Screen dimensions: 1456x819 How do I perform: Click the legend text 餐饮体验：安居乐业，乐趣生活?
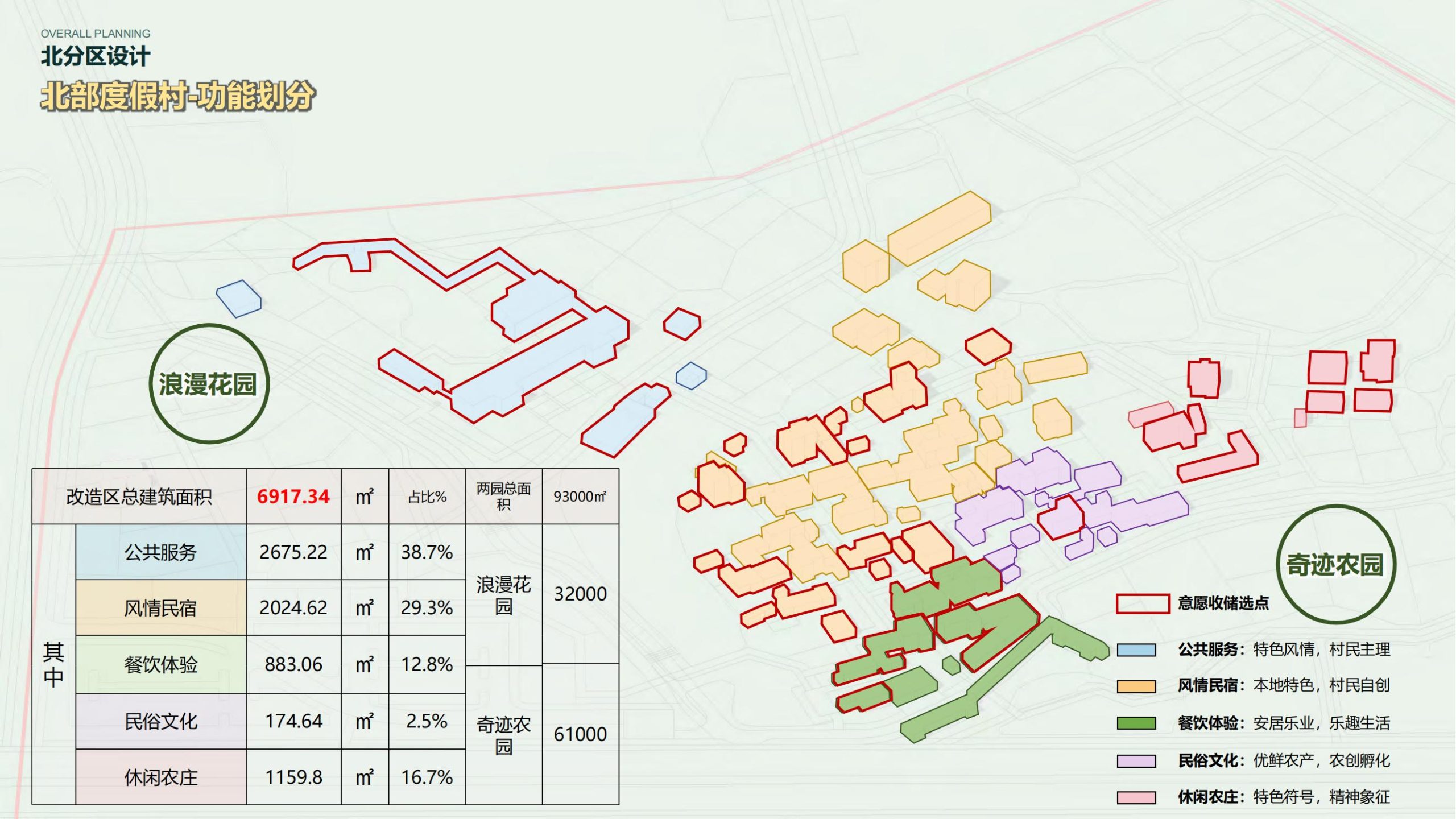[1284, 723]
